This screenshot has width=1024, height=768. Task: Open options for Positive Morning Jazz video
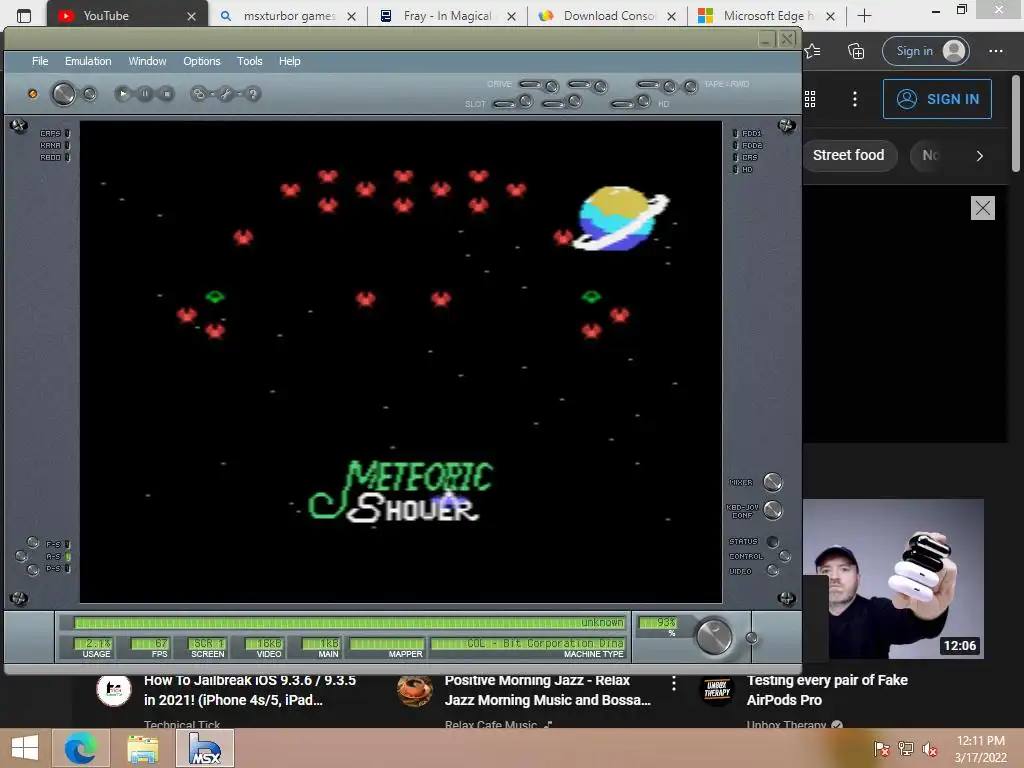(x=673, y=683)
